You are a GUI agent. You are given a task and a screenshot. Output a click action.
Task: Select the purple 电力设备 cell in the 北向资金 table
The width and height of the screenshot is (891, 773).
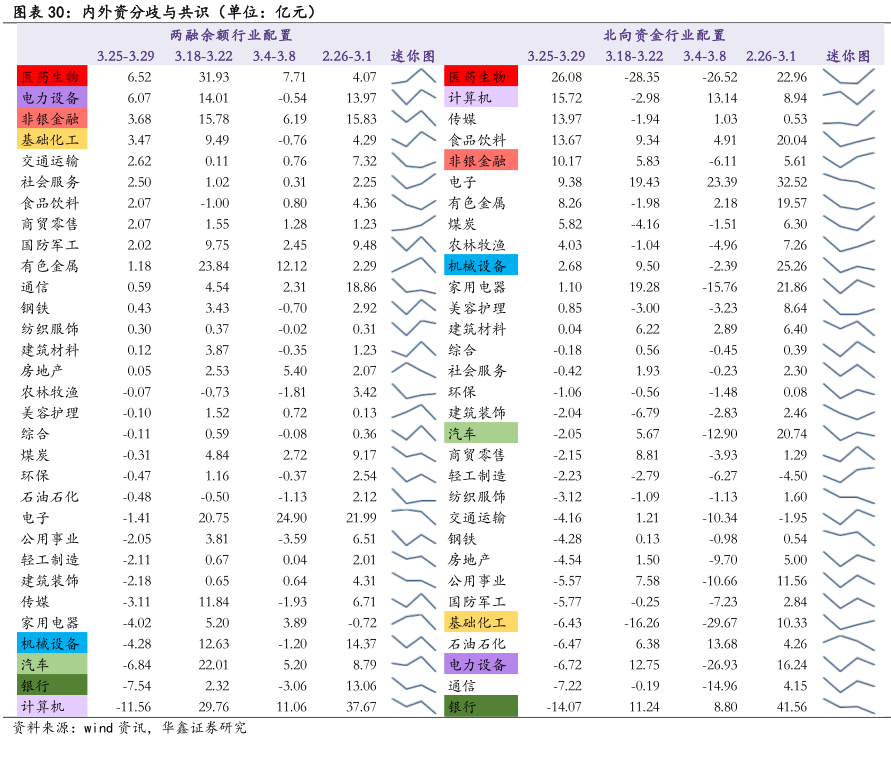[x=481, y=664]
